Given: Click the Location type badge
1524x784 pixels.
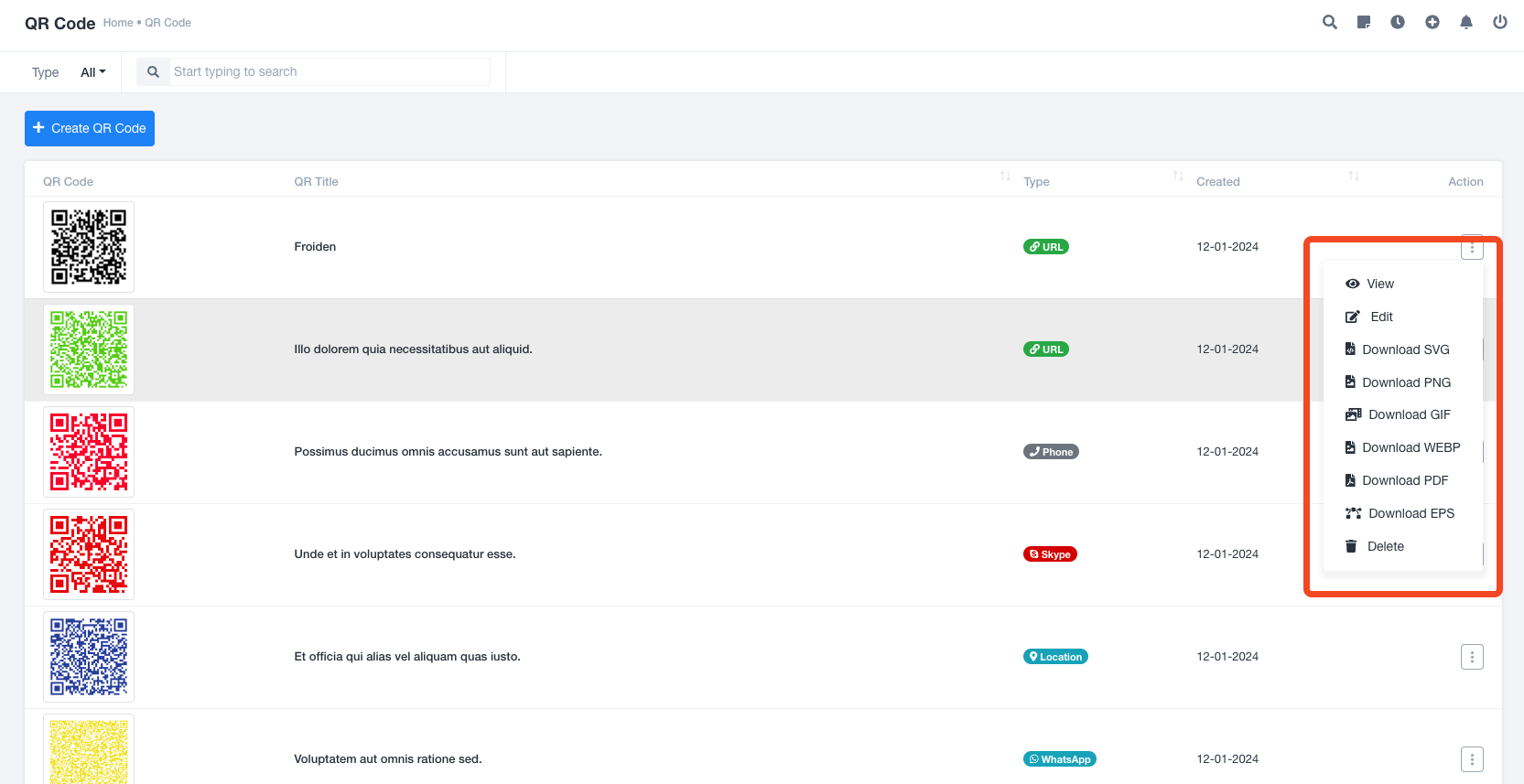Looking at the screenshot, I should point(1055,657).
